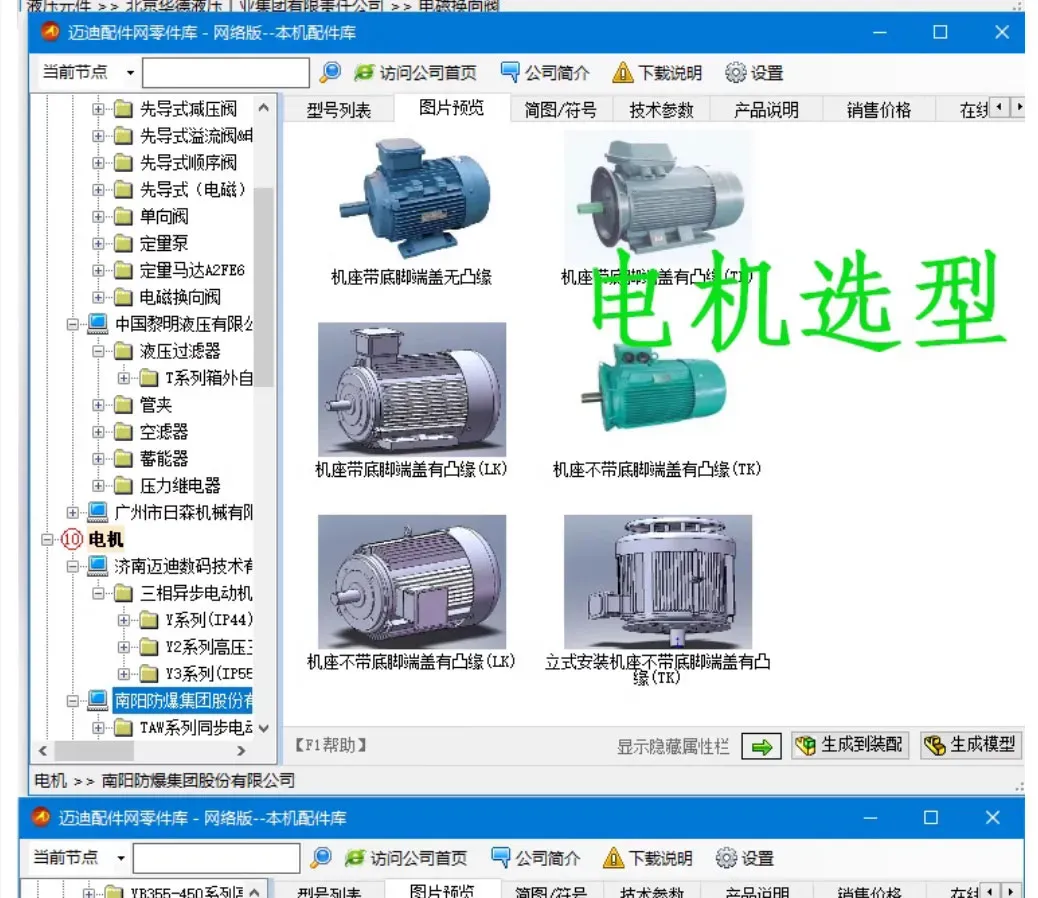The width and height of the screenshot is (1038, 898).
Task: Open 下载说明 in bottom window
Action: (648, 858)
